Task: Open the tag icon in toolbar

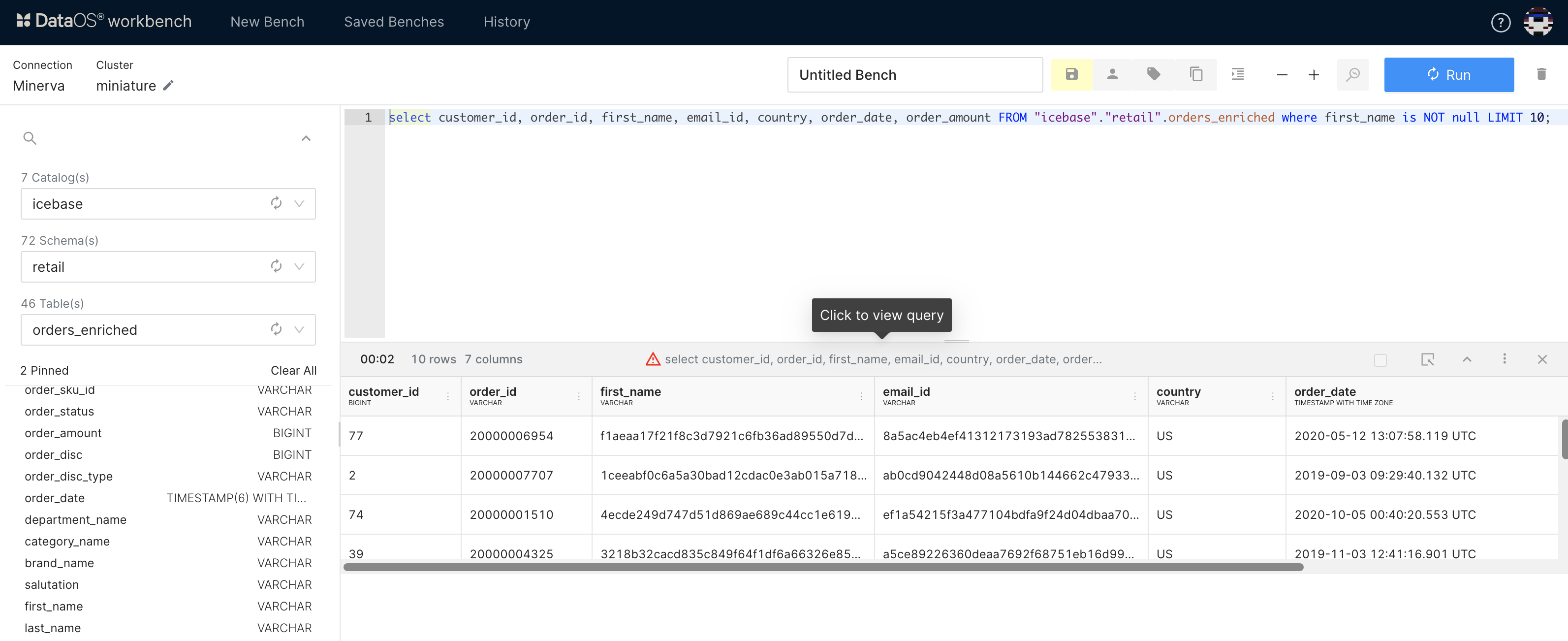Action: [1154, 74]
